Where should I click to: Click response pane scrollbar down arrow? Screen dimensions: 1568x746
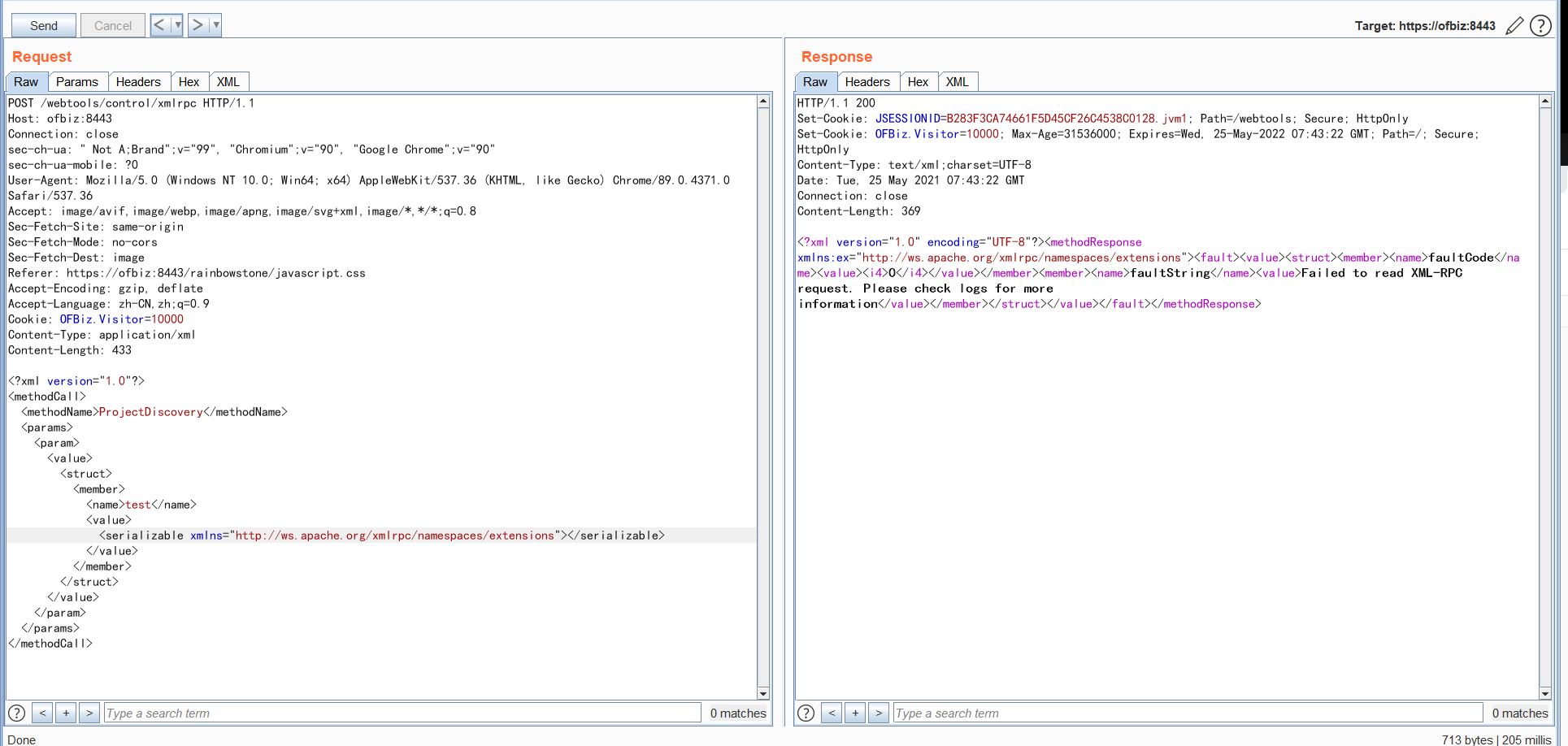1545,693
